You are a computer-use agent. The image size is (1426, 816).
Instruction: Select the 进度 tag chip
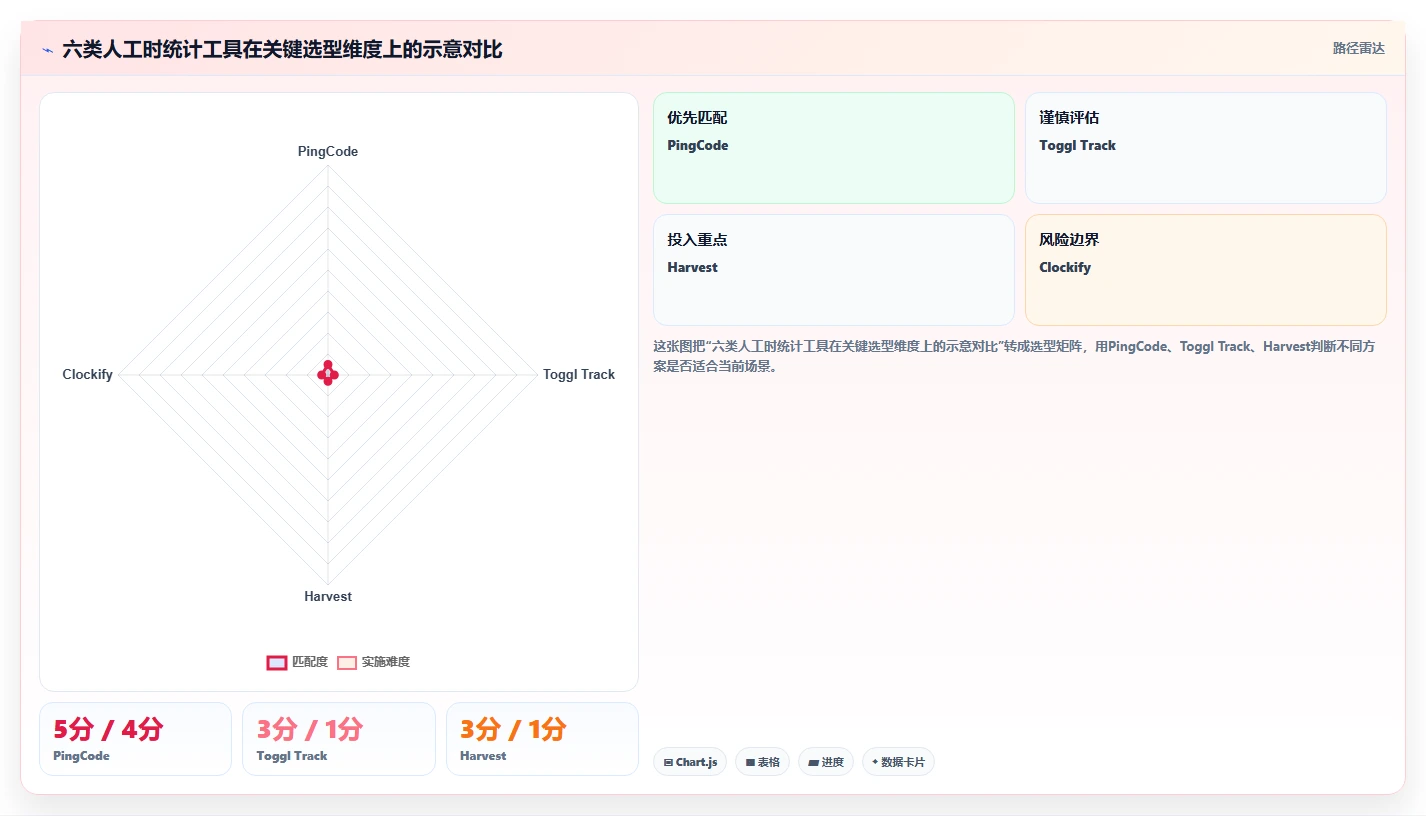(x=826, y=762)
